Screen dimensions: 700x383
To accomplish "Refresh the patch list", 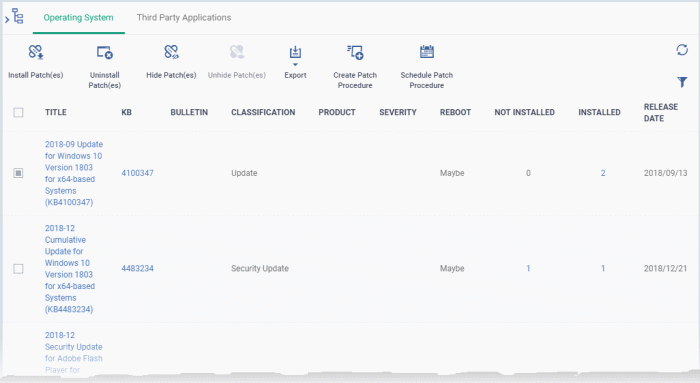I will pyautogui.click(x=682, y=50).
